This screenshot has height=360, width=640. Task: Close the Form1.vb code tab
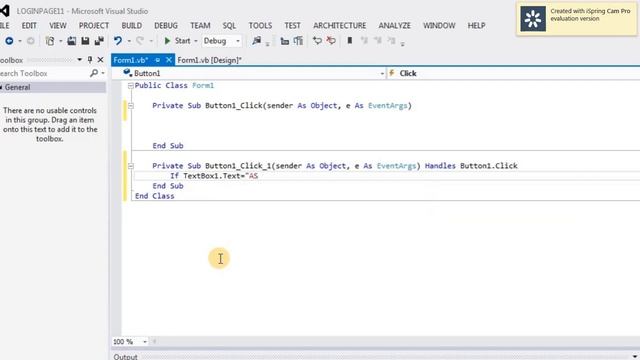(169, 60)
